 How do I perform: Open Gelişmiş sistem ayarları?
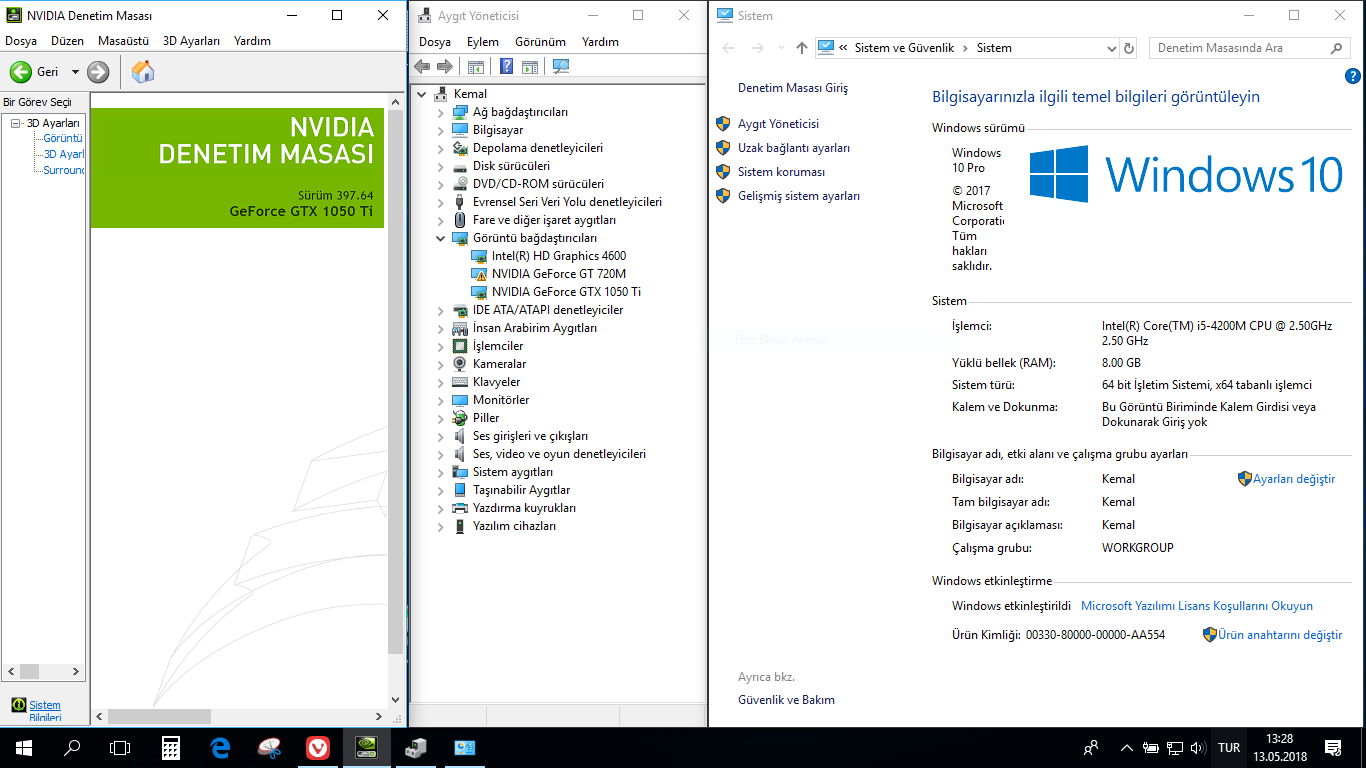pos(799,196)
